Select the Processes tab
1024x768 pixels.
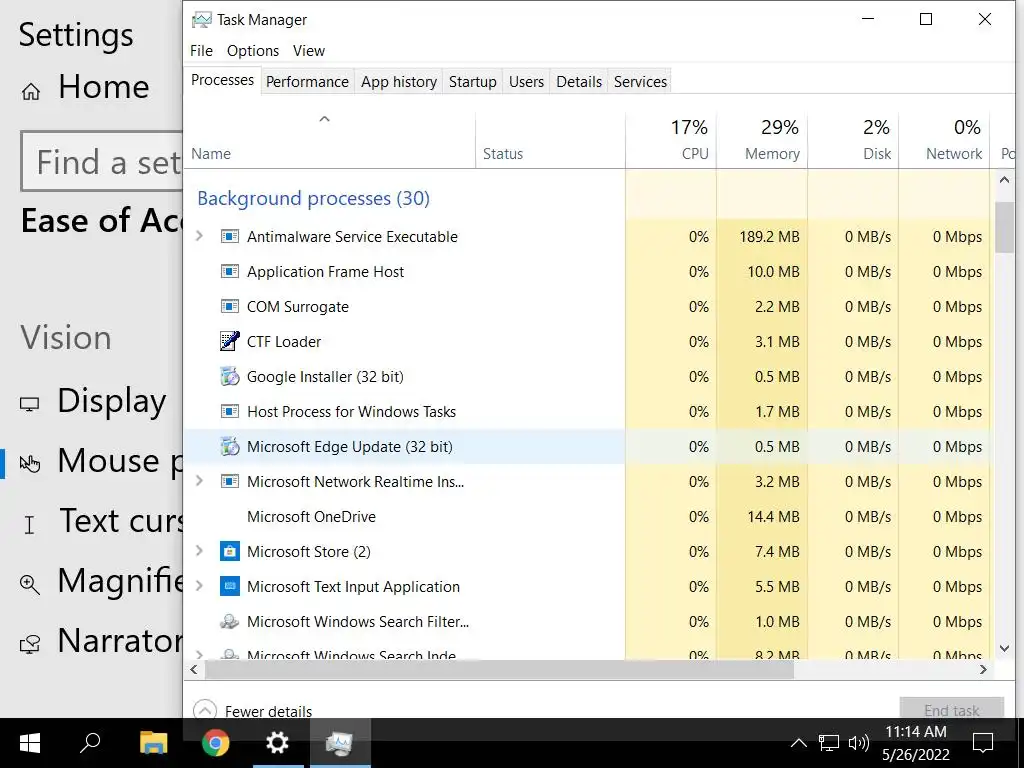point(222,80)
